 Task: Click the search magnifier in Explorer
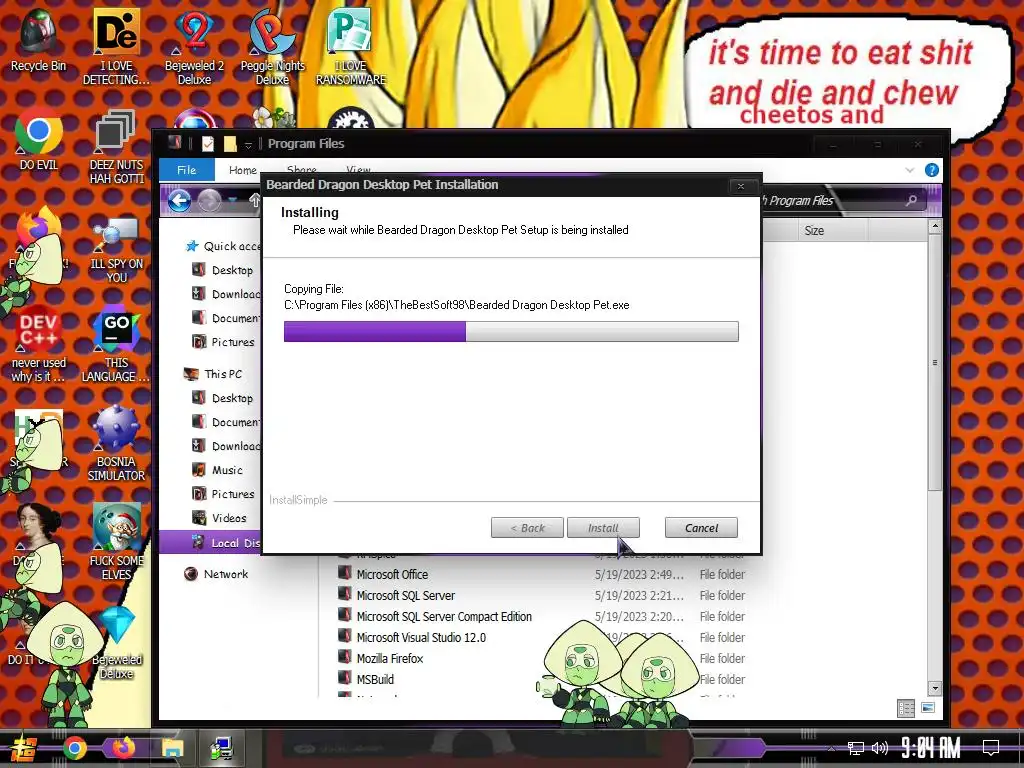point(911,200)
